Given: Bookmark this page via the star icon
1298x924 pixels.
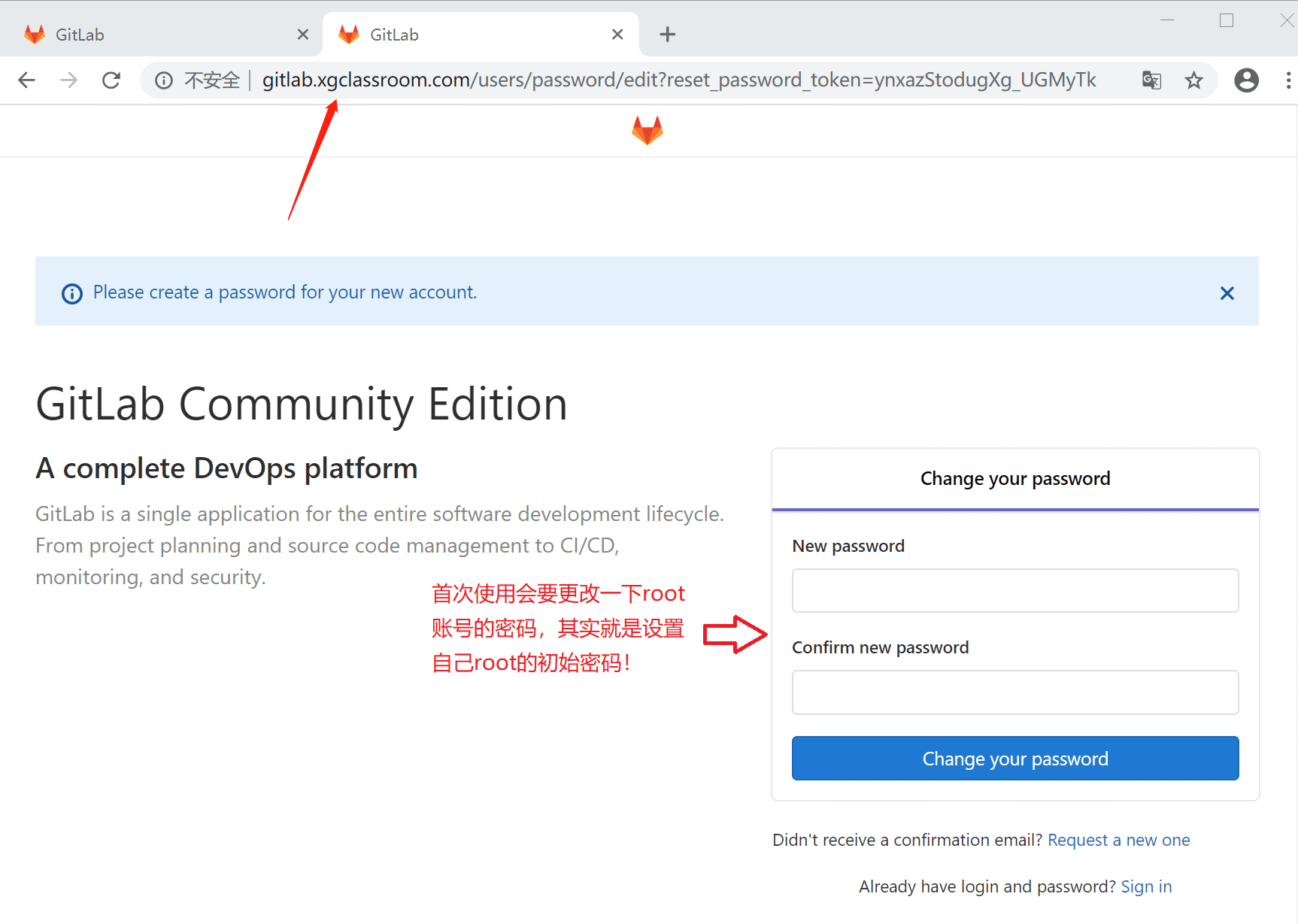Looking at the screenshot, I should (1193, 80).
